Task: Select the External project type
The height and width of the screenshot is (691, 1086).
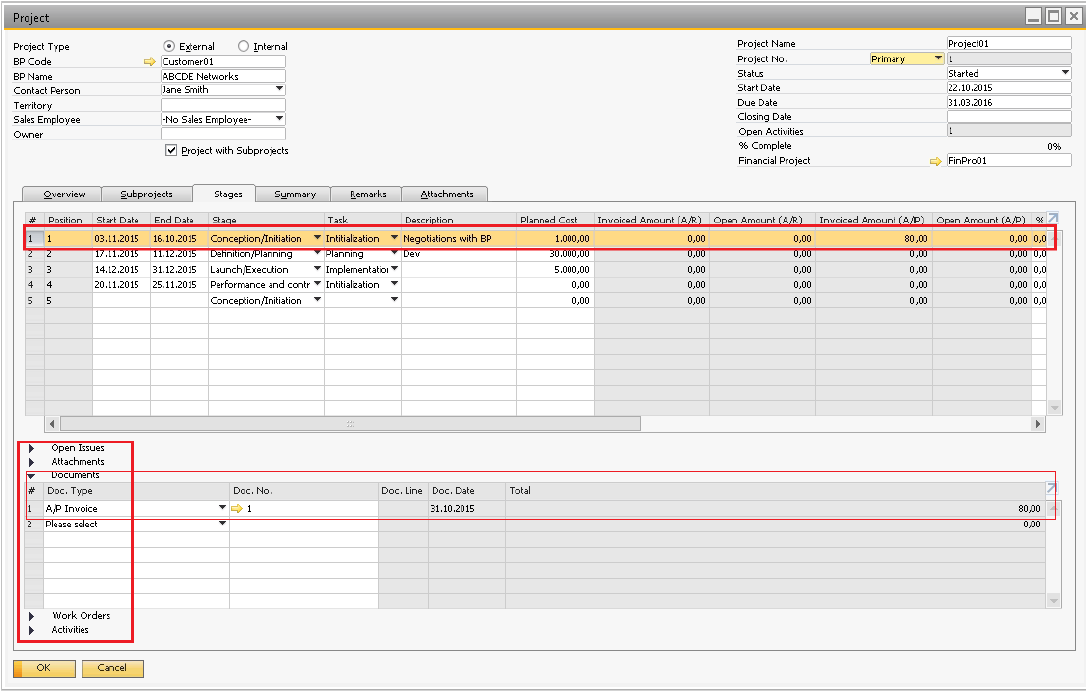Action: [169, 45]
